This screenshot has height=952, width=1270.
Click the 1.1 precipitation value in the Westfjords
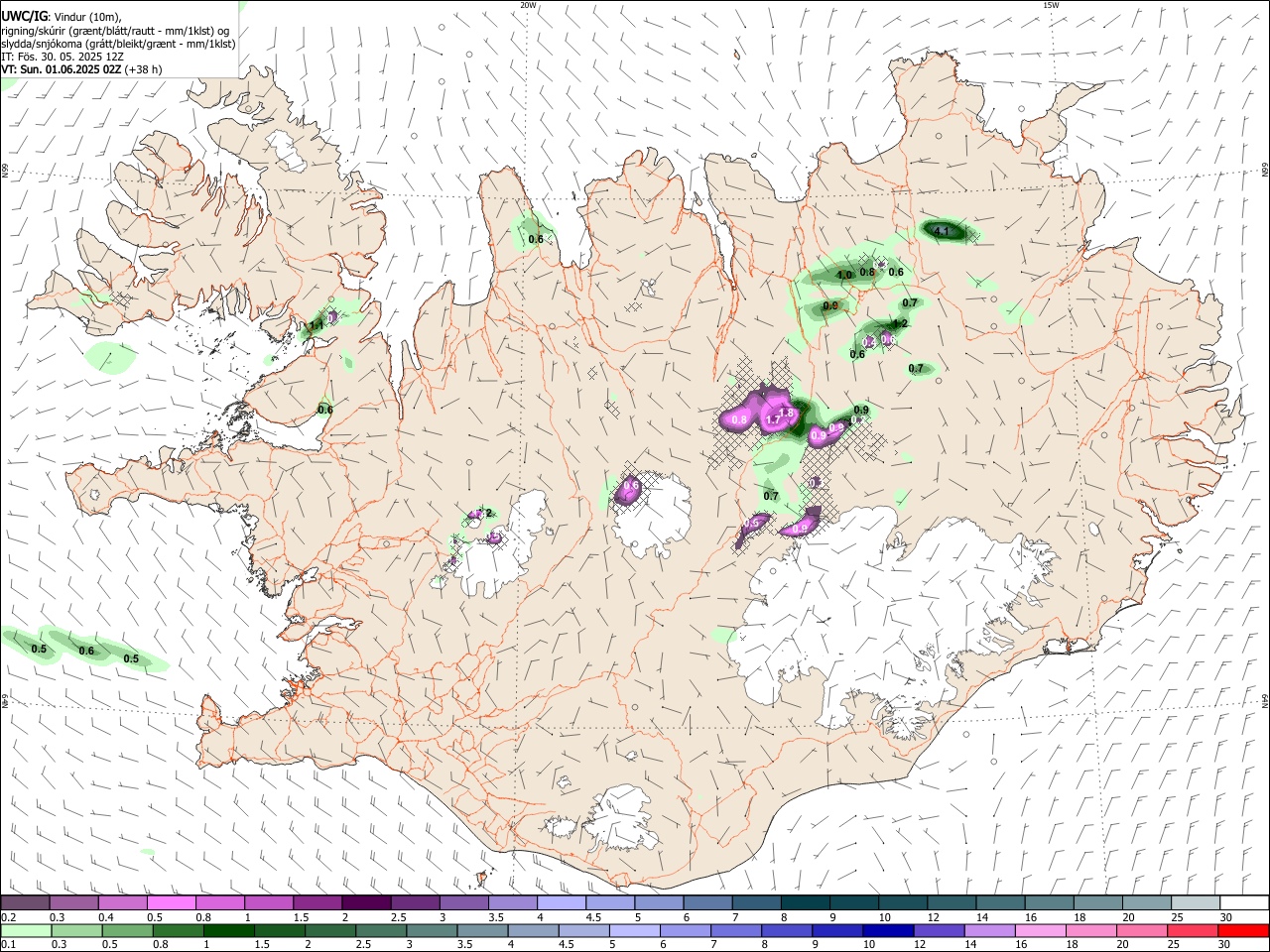[x=317, y=325]
